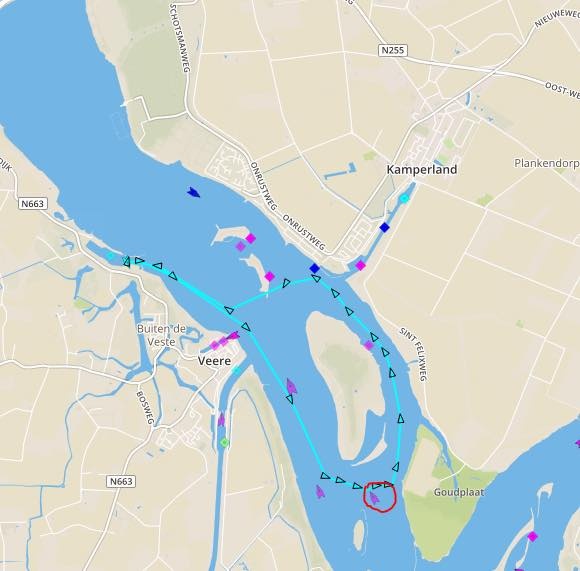Viewport: 580px width, 571px height.
Task: Click the green circle marker south of Veere
Action: click(224, 442)
